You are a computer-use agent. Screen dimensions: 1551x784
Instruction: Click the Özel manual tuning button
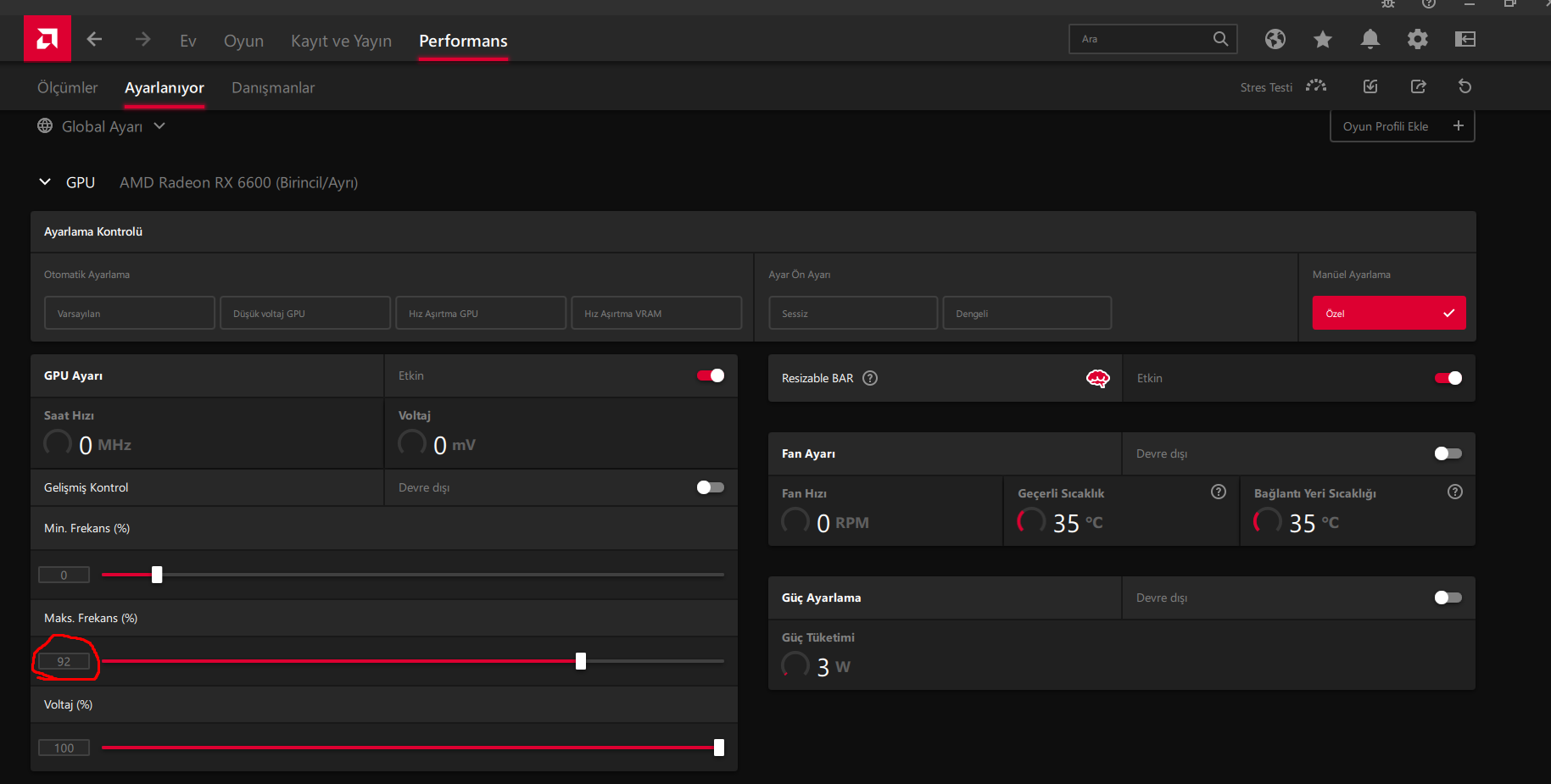1389,313
